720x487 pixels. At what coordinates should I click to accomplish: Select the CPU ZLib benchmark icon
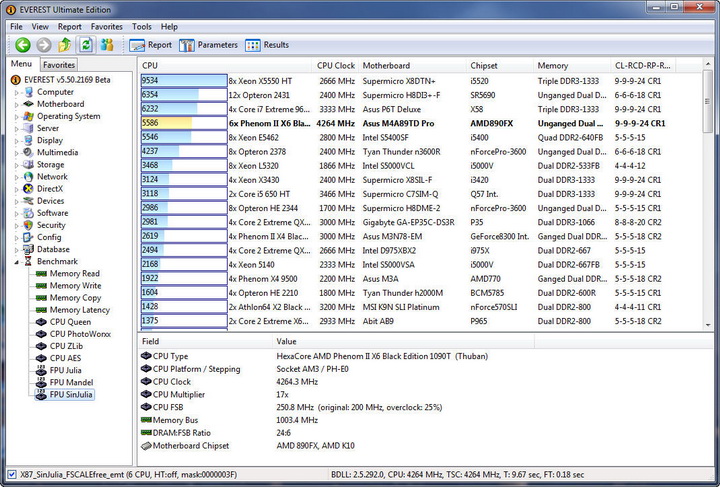click(41, 346)
